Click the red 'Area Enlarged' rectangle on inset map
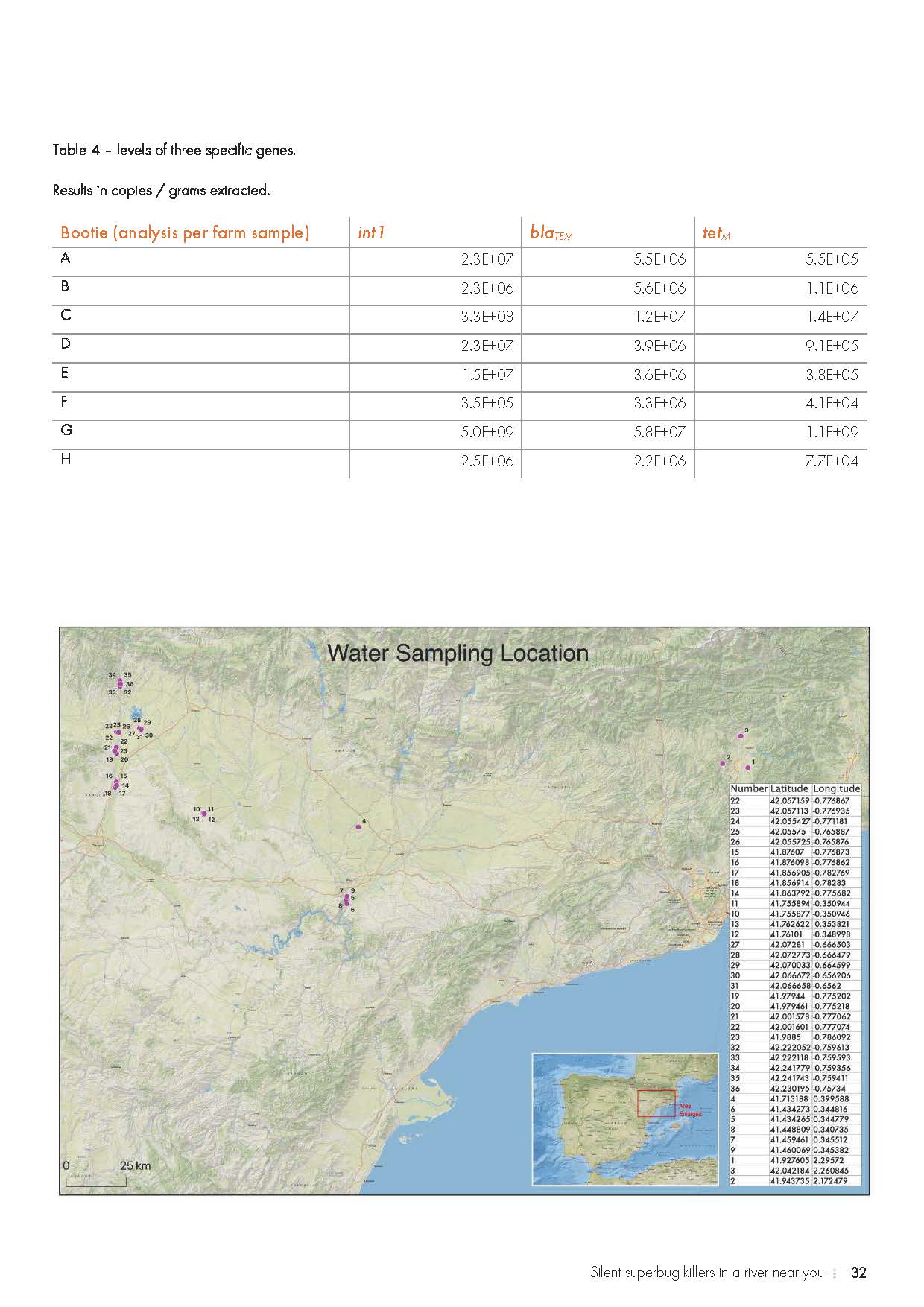 (656, 1103)
